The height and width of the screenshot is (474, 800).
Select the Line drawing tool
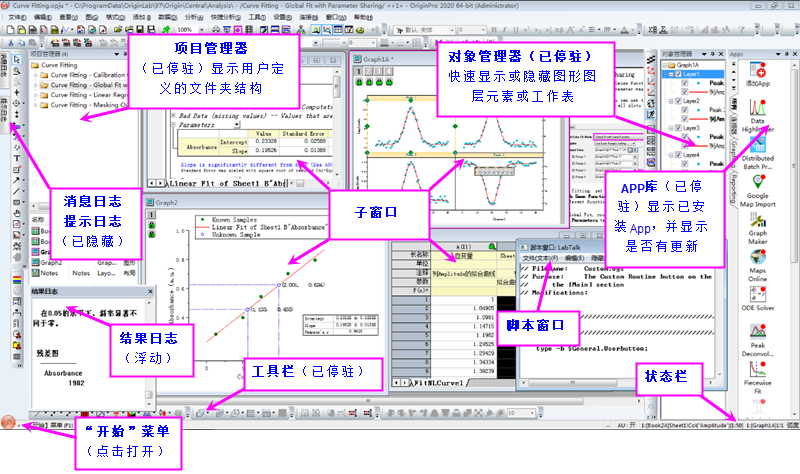pos(17,192)
